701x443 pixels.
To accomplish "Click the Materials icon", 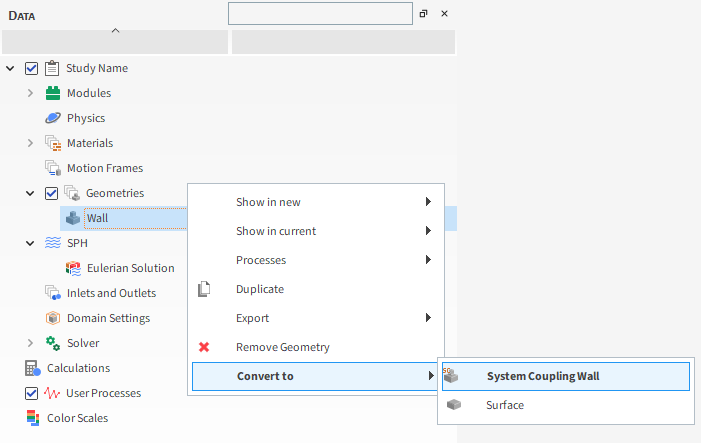I will click(x=53, y=143).
